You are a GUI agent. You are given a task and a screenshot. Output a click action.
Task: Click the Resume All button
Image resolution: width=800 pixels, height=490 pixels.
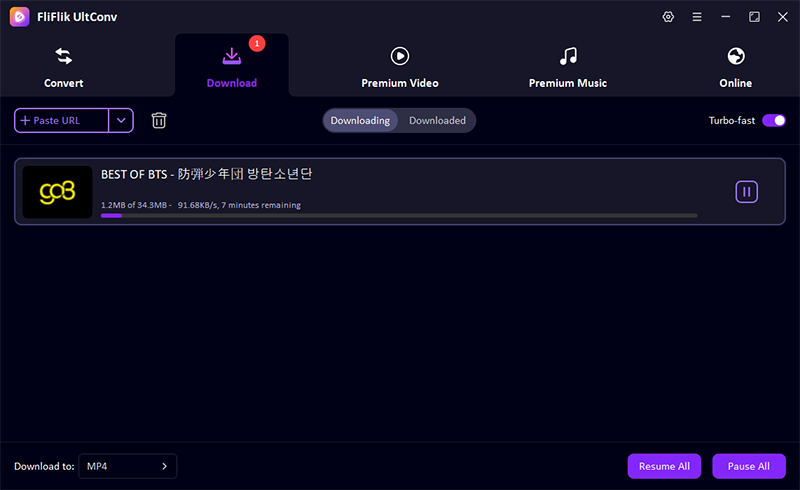coord(664,466)
